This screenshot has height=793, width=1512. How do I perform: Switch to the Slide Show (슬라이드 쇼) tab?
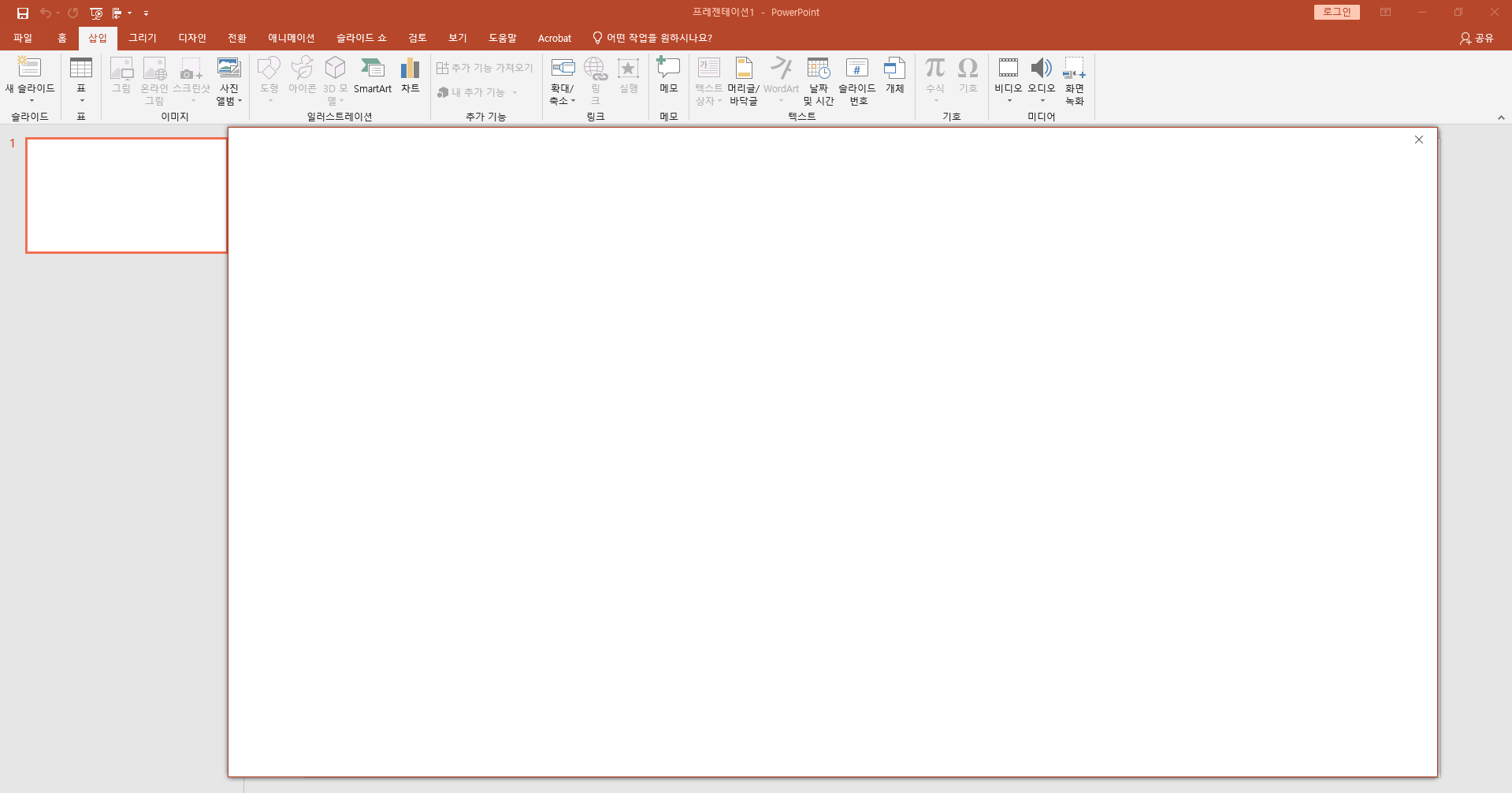(x=362, y=38)
